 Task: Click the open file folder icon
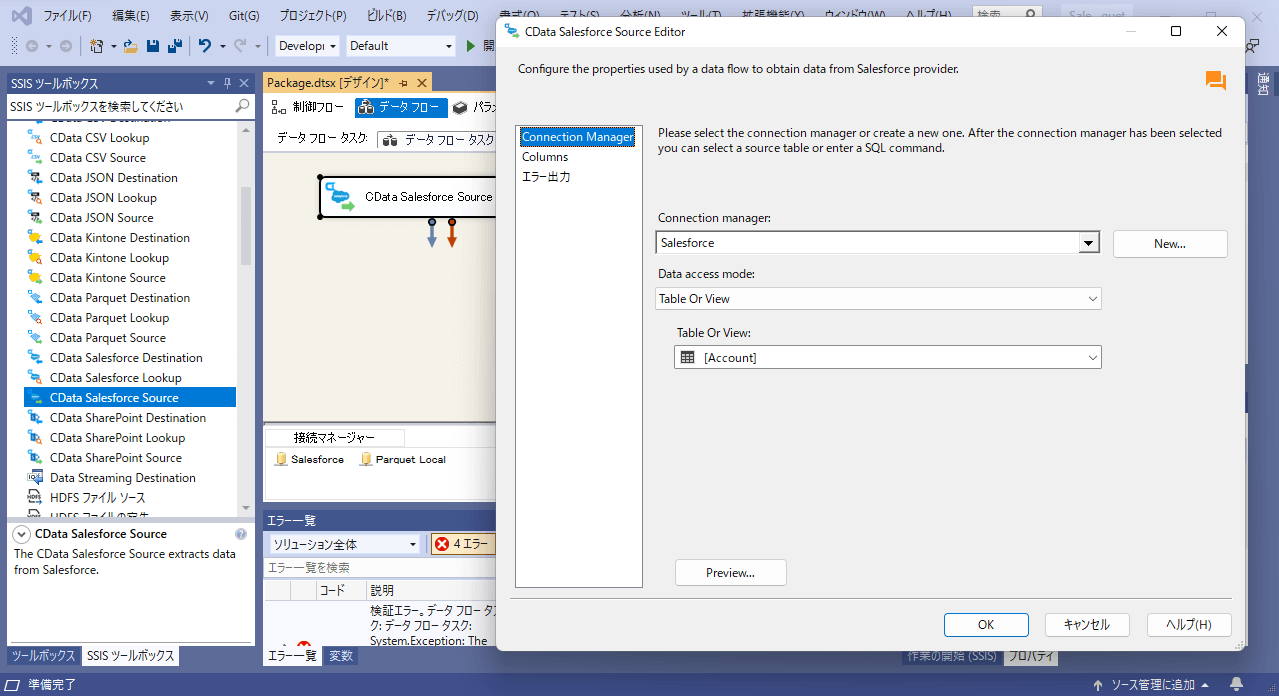point(130,46)
